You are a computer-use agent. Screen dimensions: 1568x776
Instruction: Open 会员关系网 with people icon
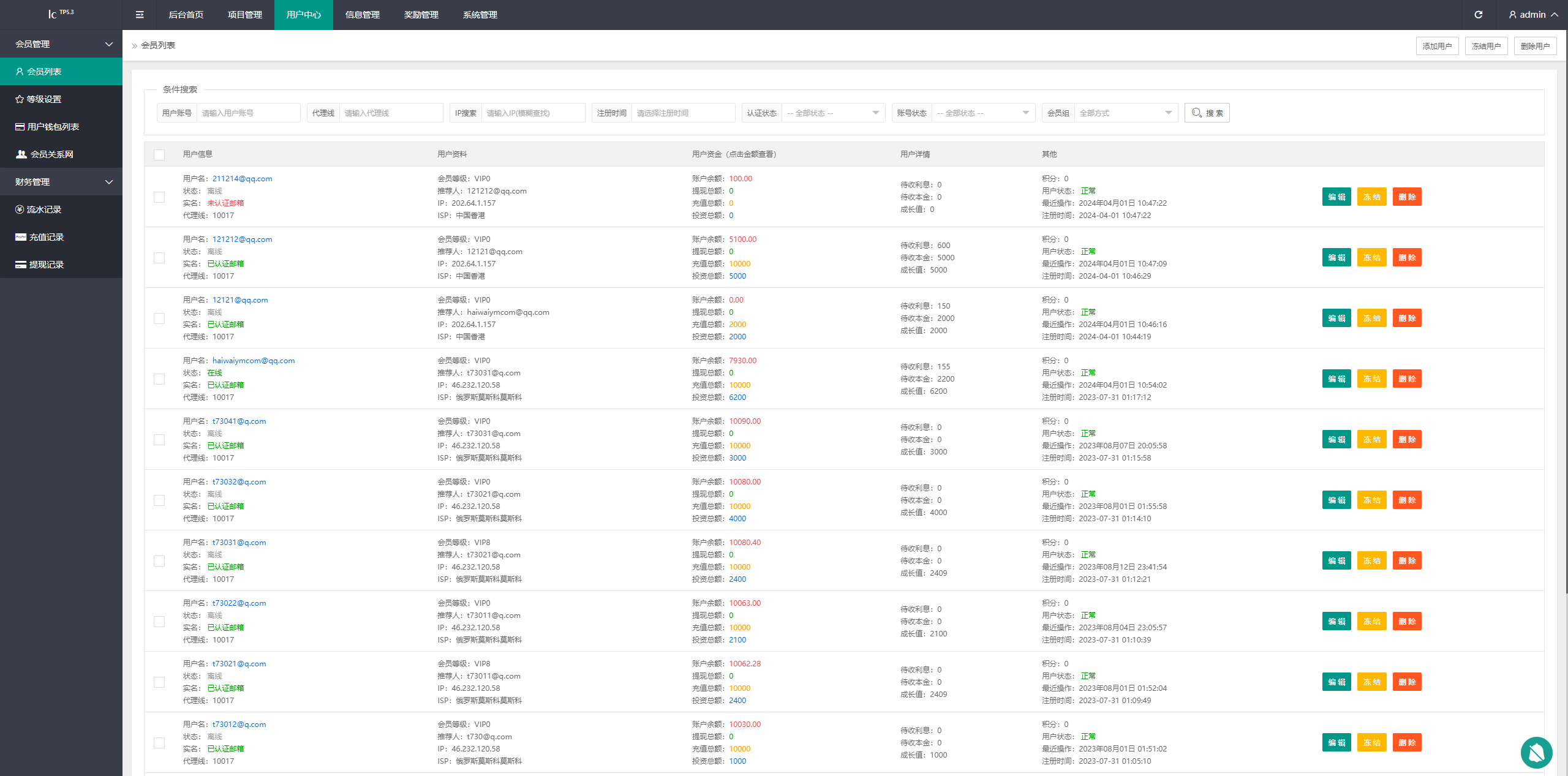(51, 154)
